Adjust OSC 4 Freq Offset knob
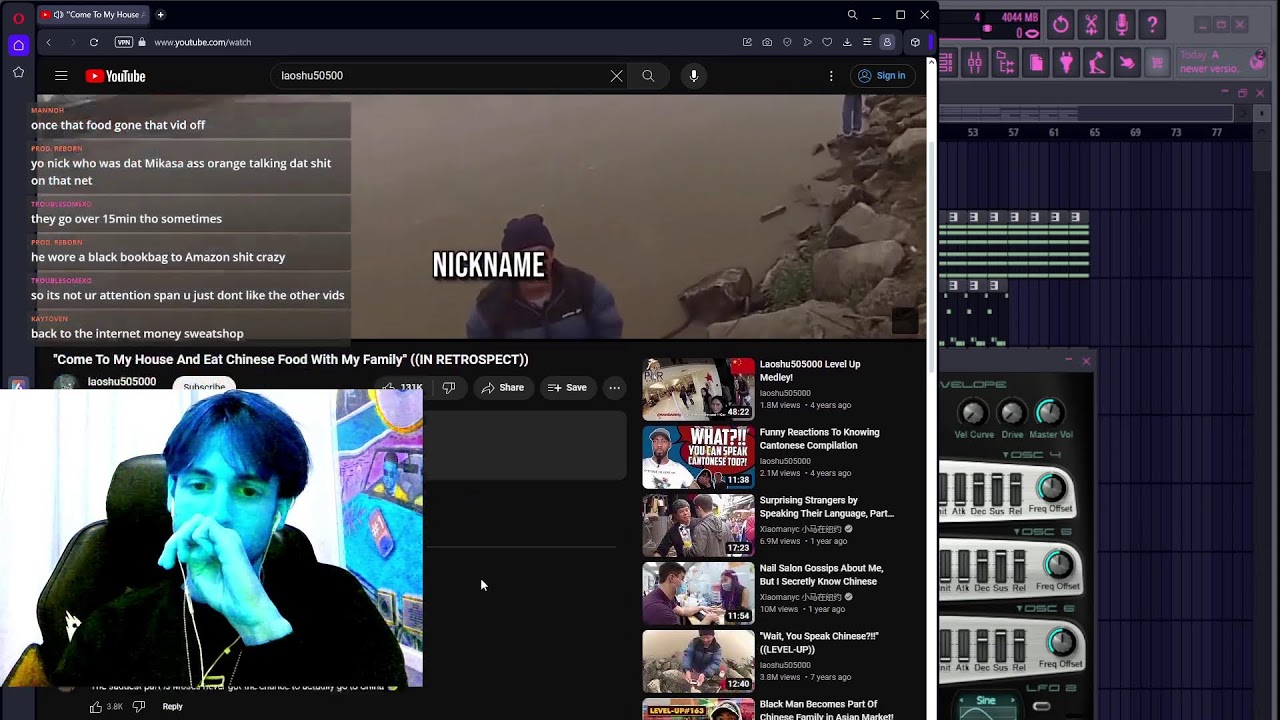Viewport: 1280px width, 720px height. coord(1051,488)
